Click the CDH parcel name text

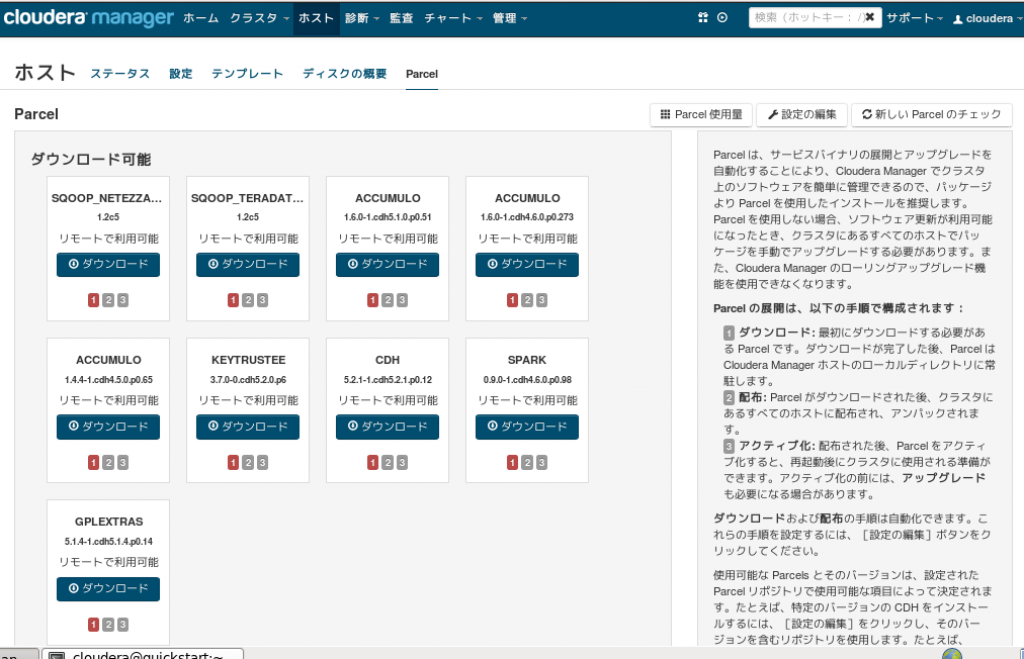tap(387, 360)
